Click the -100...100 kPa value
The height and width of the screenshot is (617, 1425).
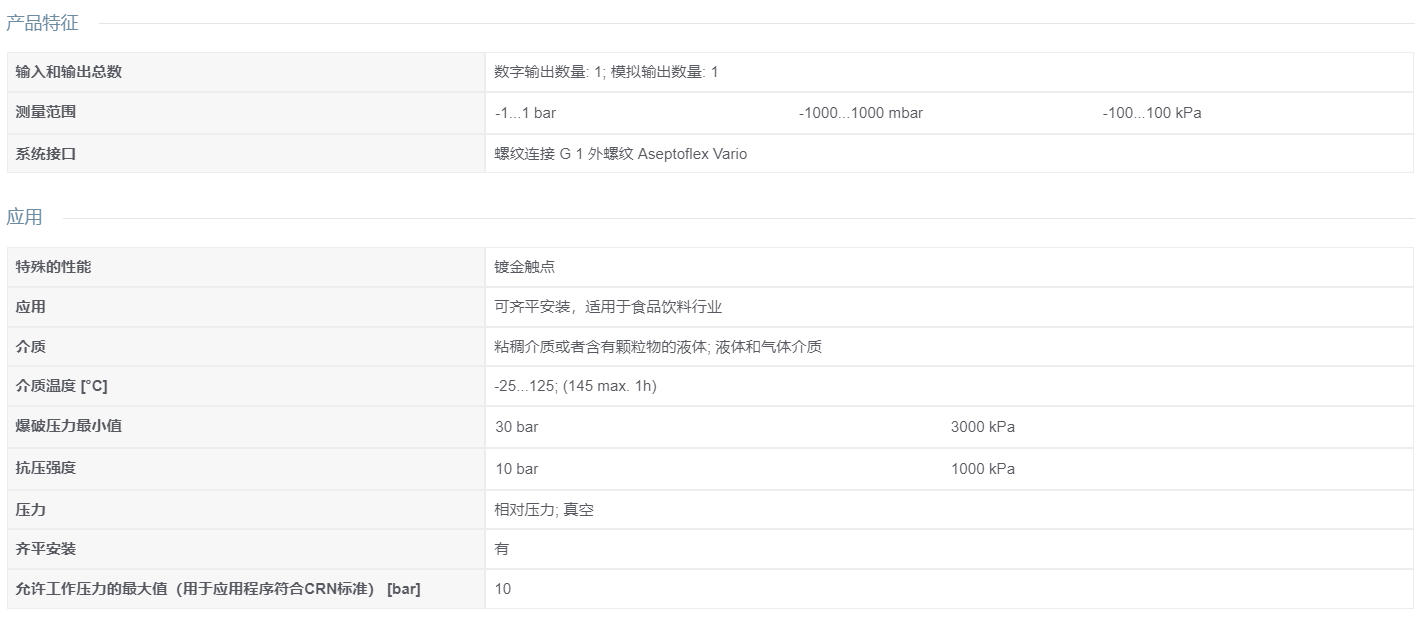[1152, 113]
